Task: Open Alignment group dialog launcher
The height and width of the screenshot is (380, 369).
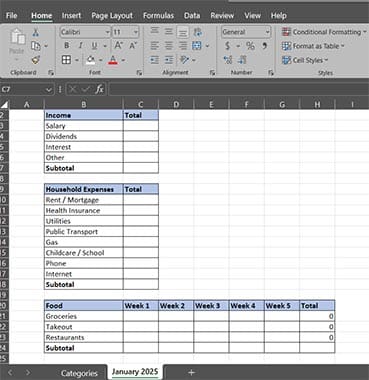Action: coord(212,72)
